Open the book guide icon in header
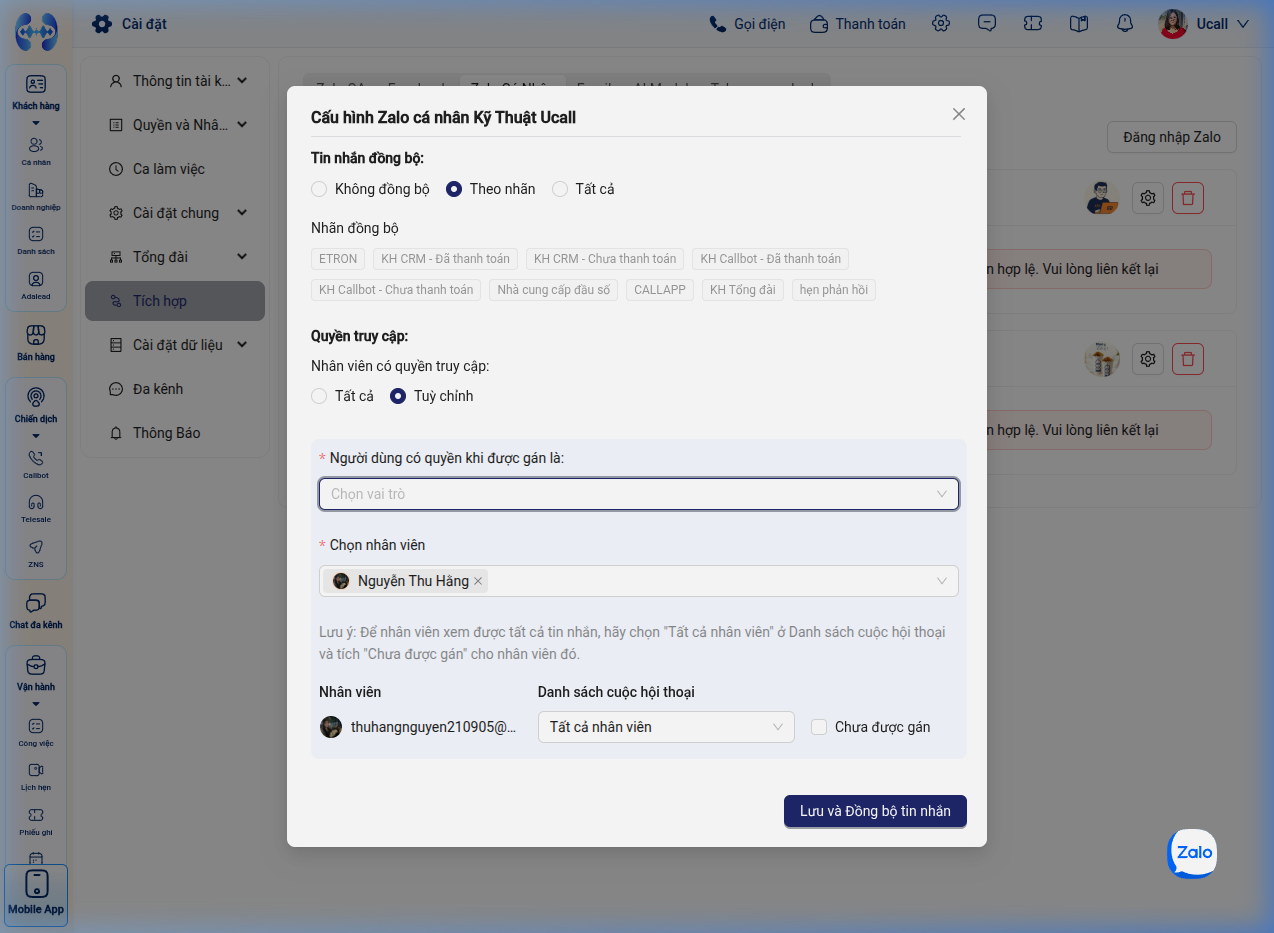The height and width of the screenshot is (933, 1274). coord(1078,24)
